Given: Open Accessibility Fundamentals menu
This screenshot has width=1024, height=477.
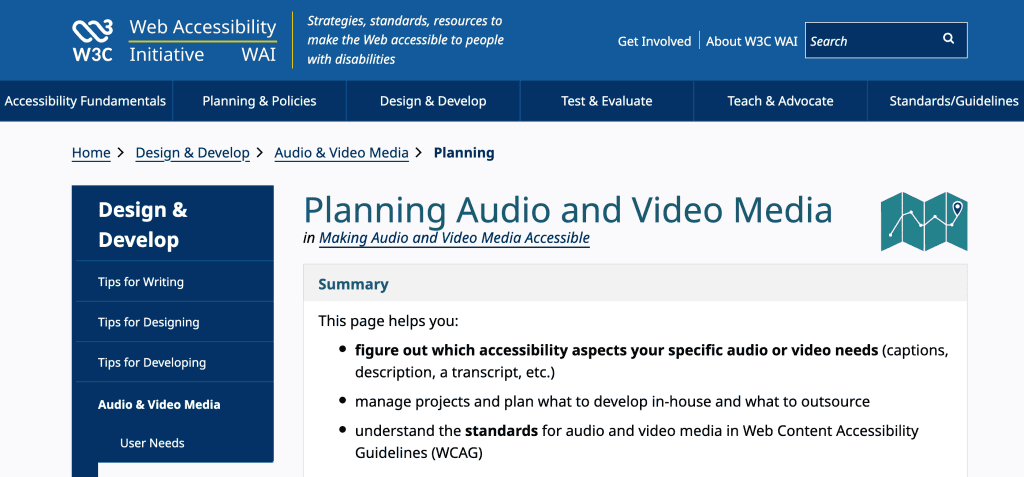Looking at the screenshot, I should (85, 101).
